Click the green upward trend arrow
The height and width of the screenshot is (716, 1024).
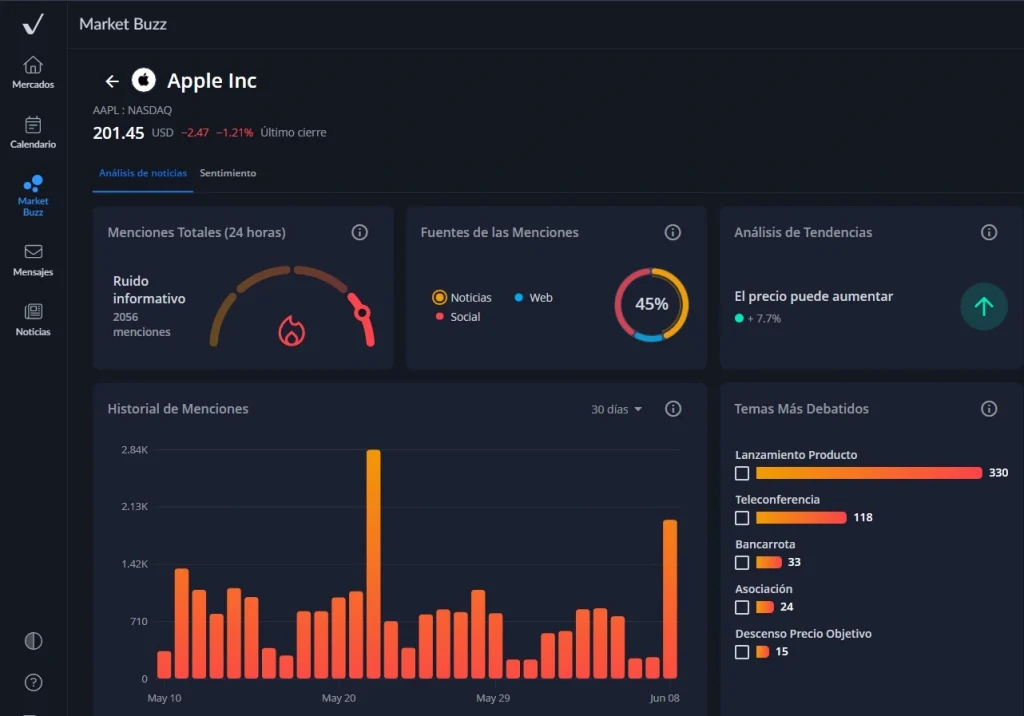[x=984, y=306]
